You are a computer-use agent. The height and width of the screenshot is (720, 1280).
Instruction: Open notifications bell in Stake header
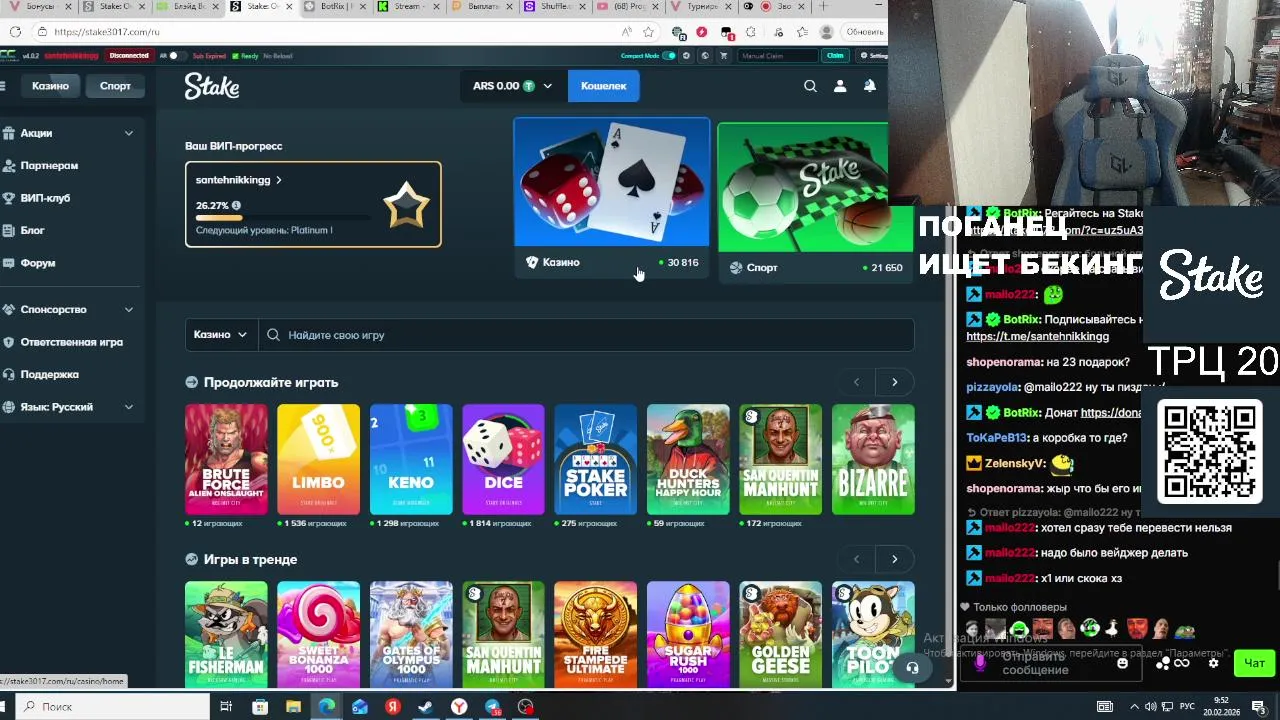[x=870, y=86]
